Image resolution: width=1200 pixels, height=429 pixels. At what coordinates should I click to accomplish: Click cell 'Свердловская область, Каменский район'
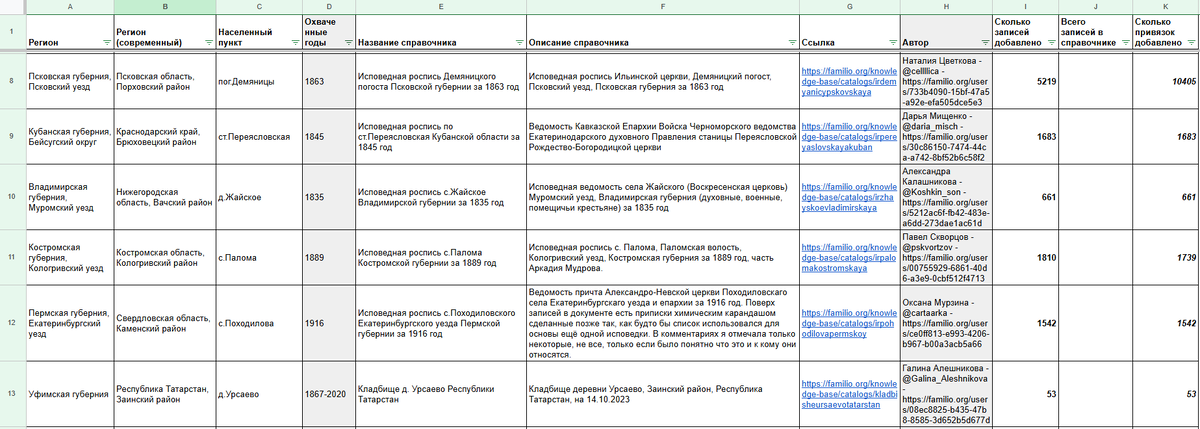[x=164, y=324]
